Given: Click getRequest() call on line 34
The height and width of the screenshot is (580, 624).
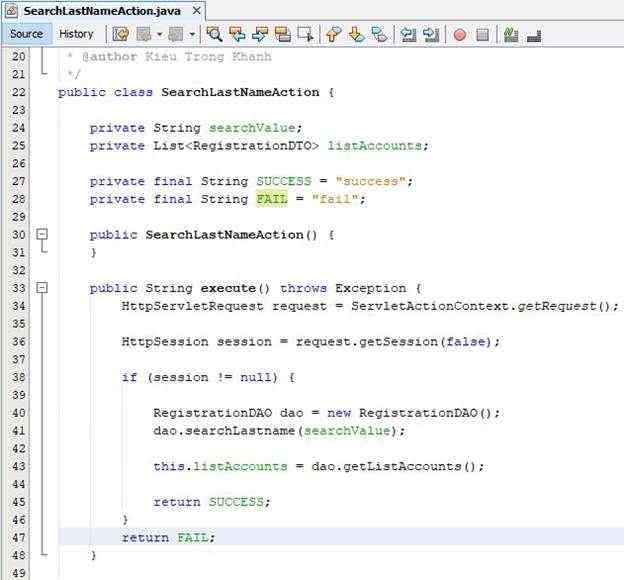Looking at the screenshot, I should click(x=564, y=306).
